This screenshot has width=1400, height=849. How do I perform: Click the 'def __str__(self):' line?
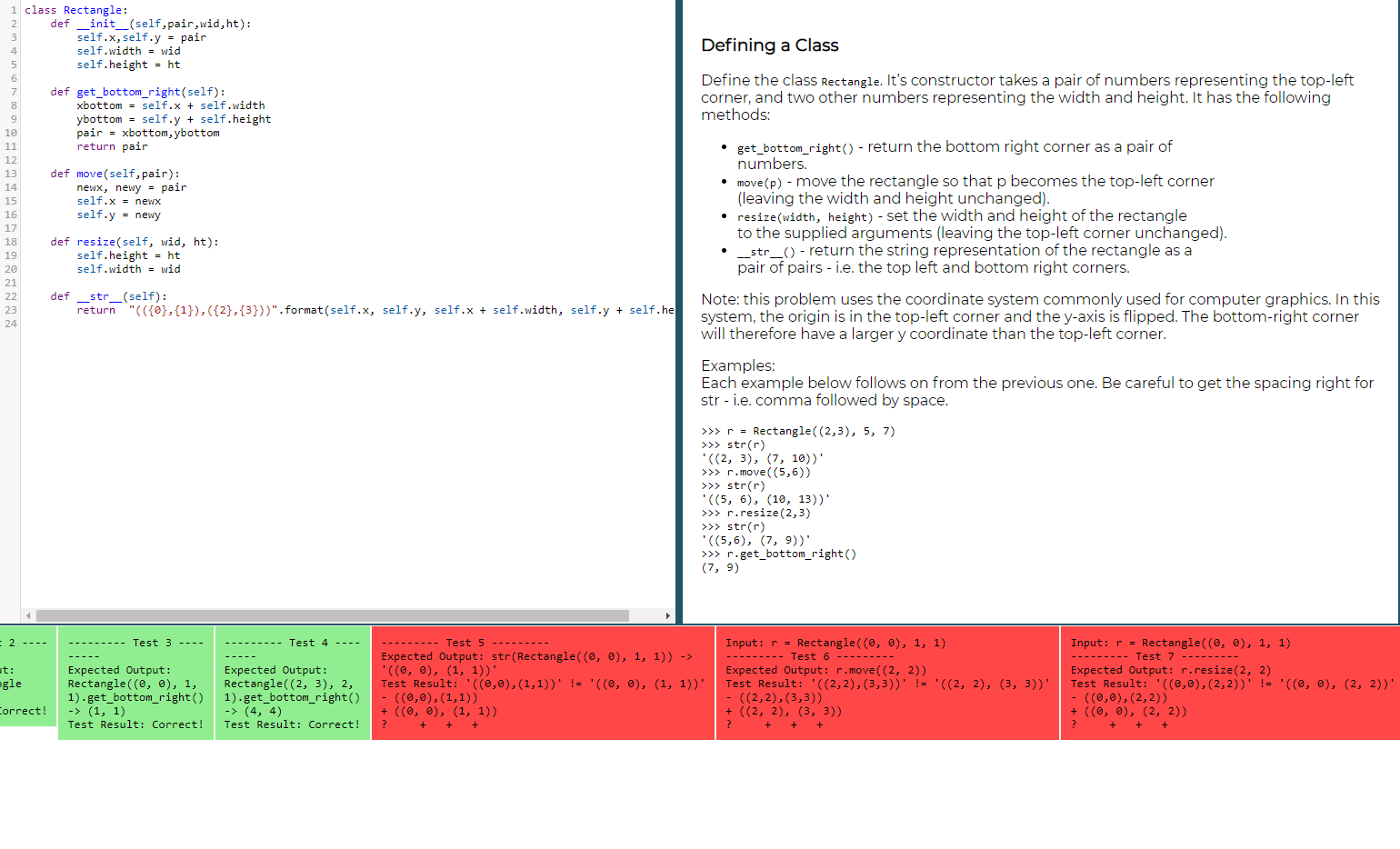(x=109, y=296)
